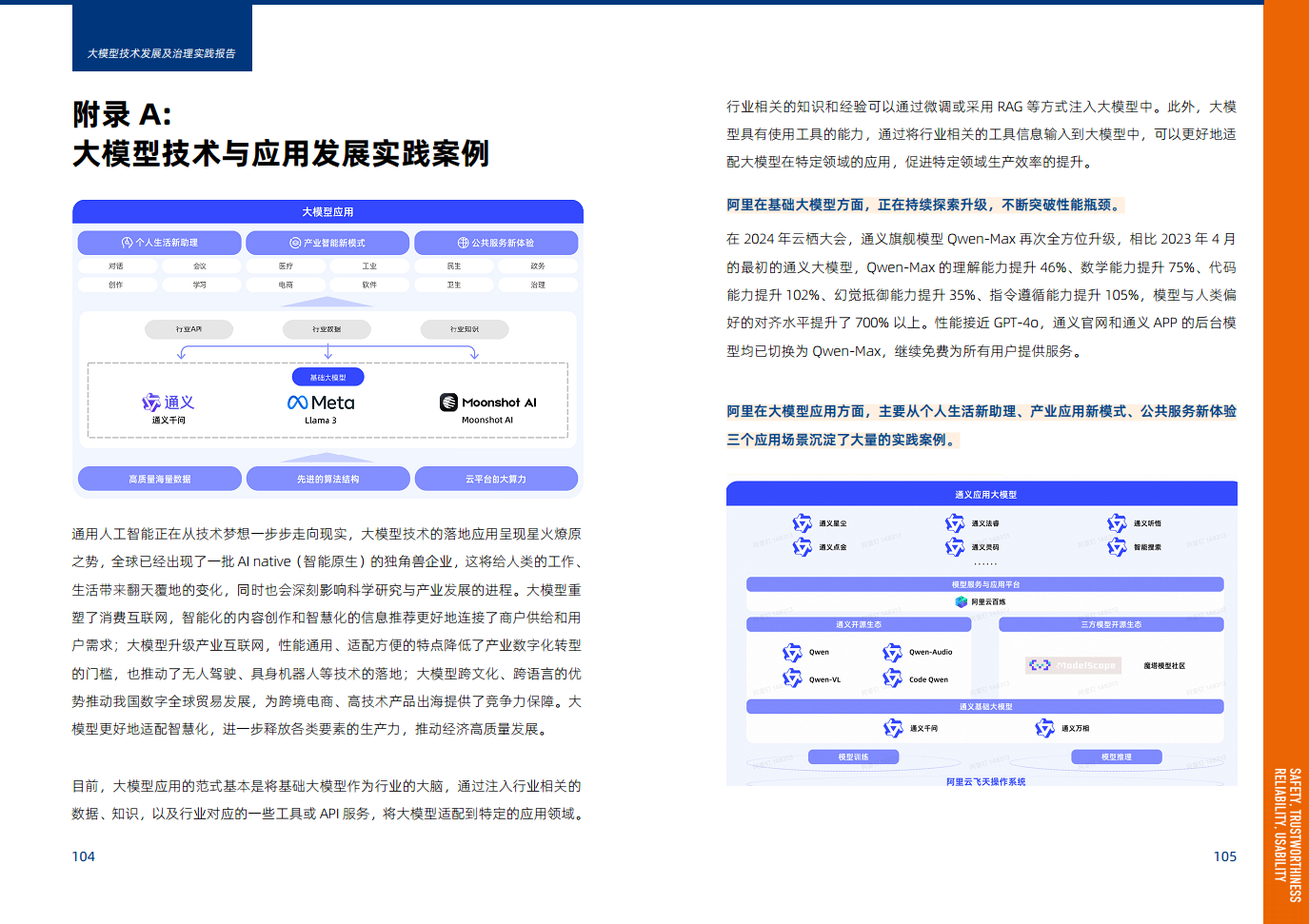Click the 软件 pill
Image resolution: width=1309 pixels, height=924 pixels.
pyautogui.click(x=369, y=285)
